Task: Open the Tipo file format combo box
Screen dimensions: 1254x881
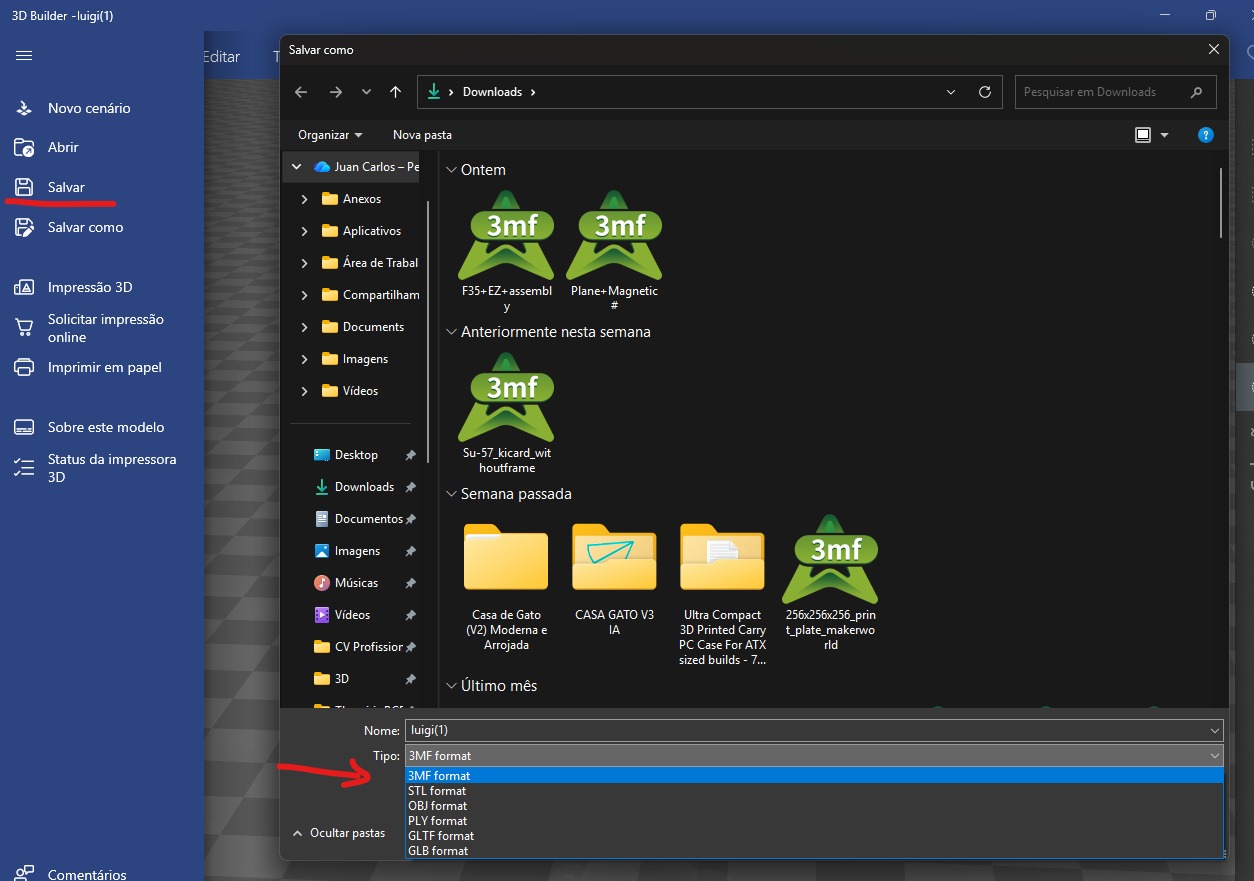Action: tap(814, 756)
